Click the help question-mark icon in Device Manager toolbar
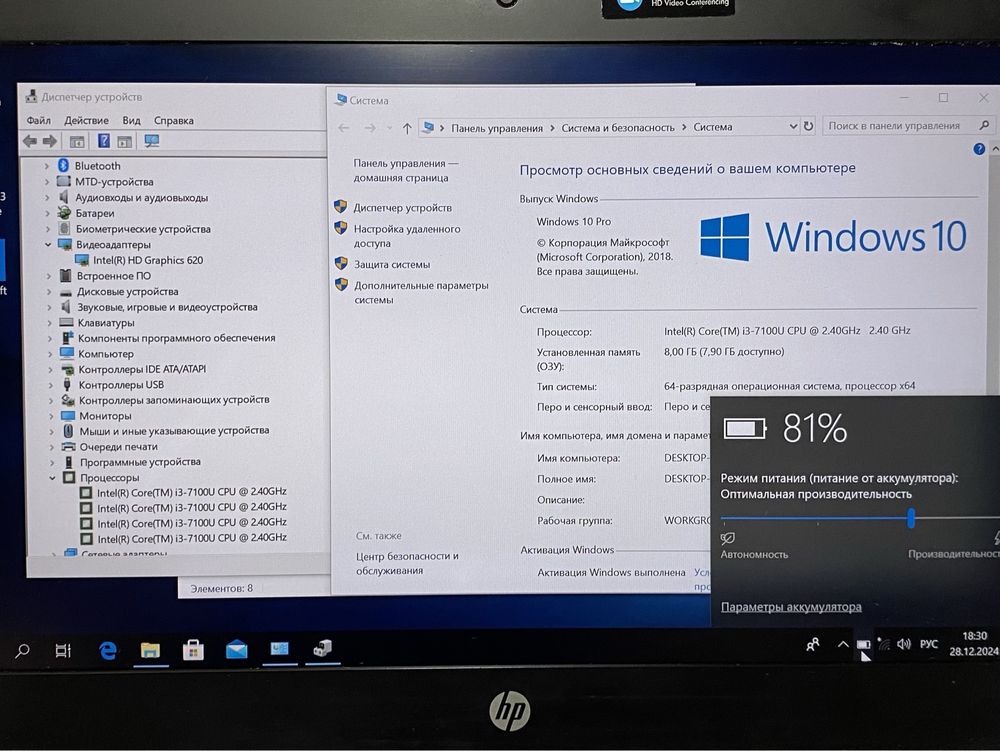Image resolution: width=1000 pixels, height=751 pixels. 103,141
